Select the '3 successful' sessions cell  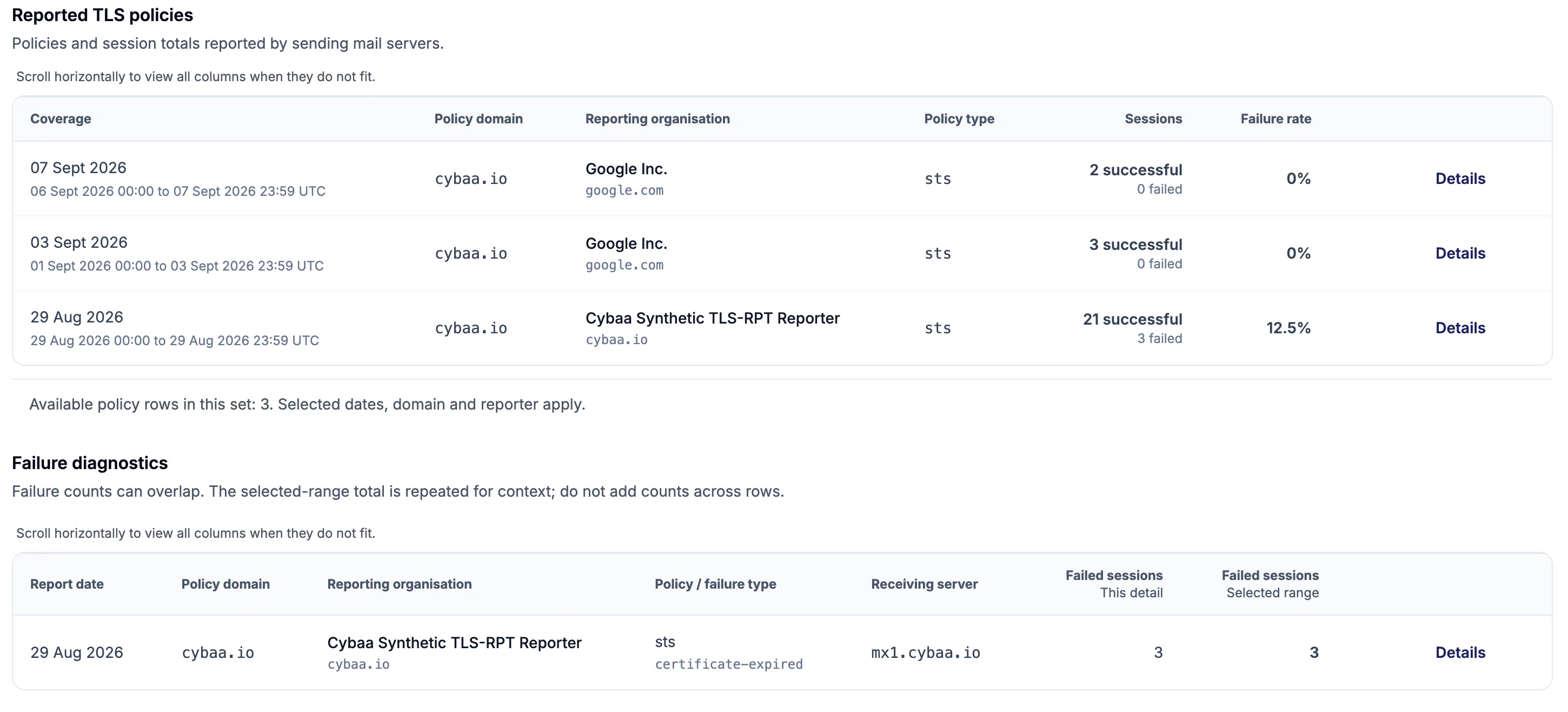point(1135,245)
